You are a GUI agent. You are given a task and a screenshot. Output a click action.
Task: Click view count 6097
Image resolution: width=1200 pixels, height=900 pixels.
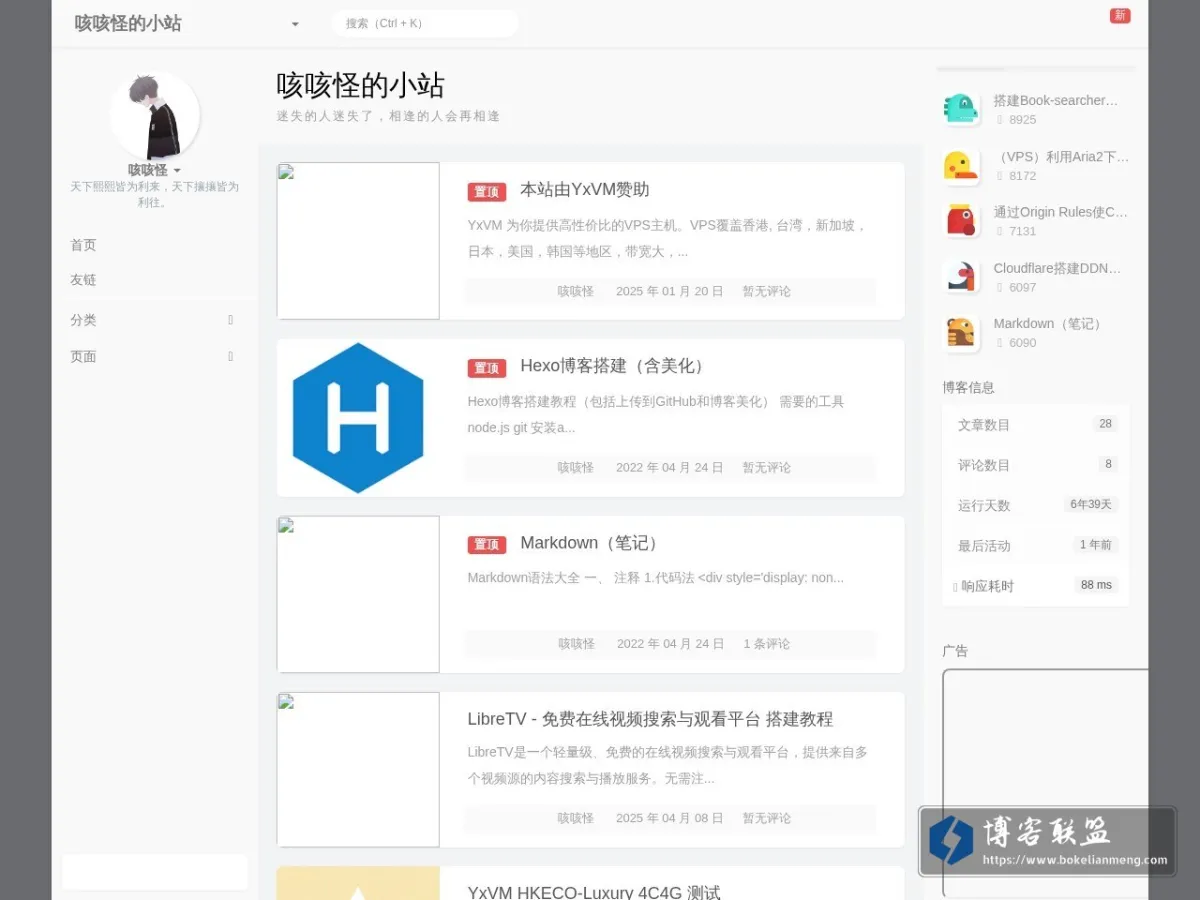1022,288
